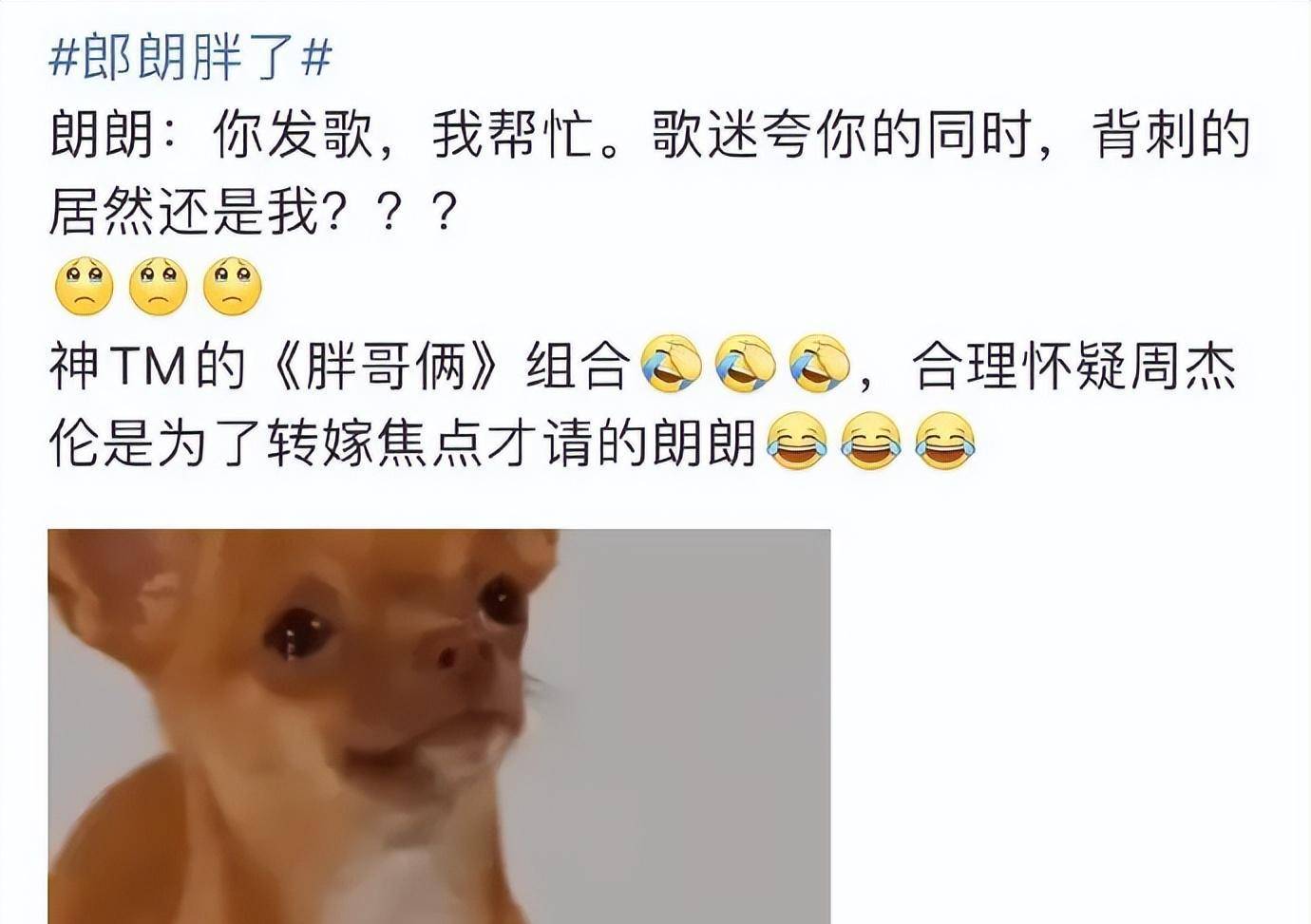Image resolution: width=1311 pixels, height=924 pixels.
Task: Open the #郎朗胖了# hashtag link
Action: (x=190, y=57)
